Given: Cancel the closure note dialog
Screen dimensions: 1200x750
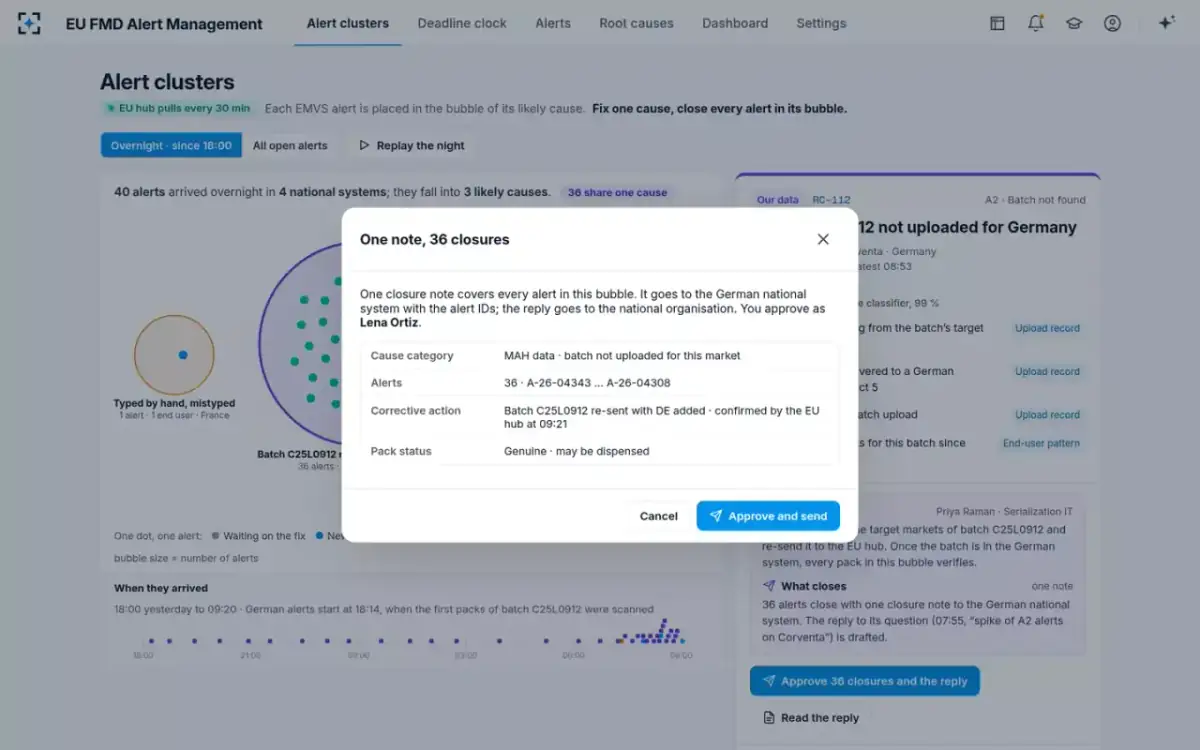Looking at the screenshot, I should pos(658,516).
